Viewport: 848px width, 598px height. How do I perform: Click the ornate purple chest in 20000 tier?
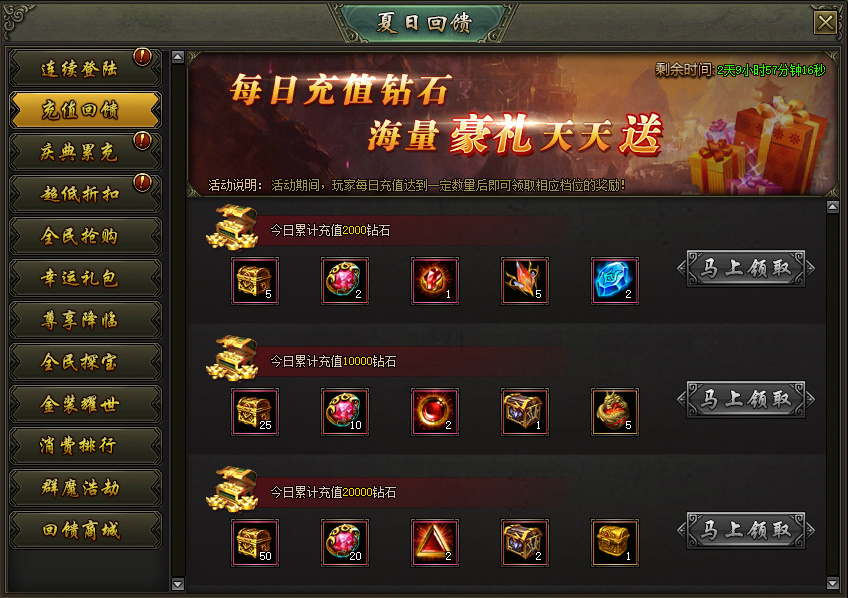[x=525, y=542]
